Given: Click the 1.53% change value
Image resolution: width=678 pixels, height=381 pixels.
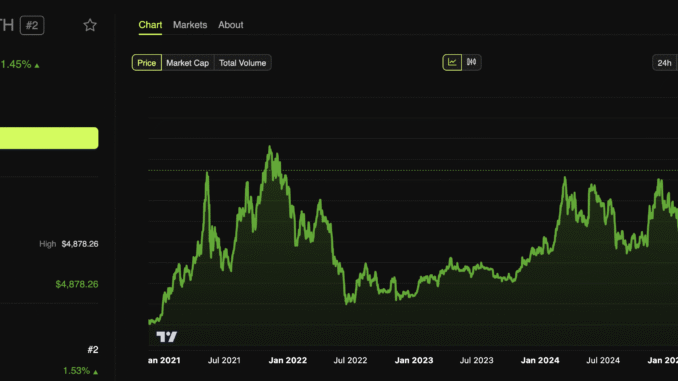Looking at the screenshot, I should click(80, 371).
